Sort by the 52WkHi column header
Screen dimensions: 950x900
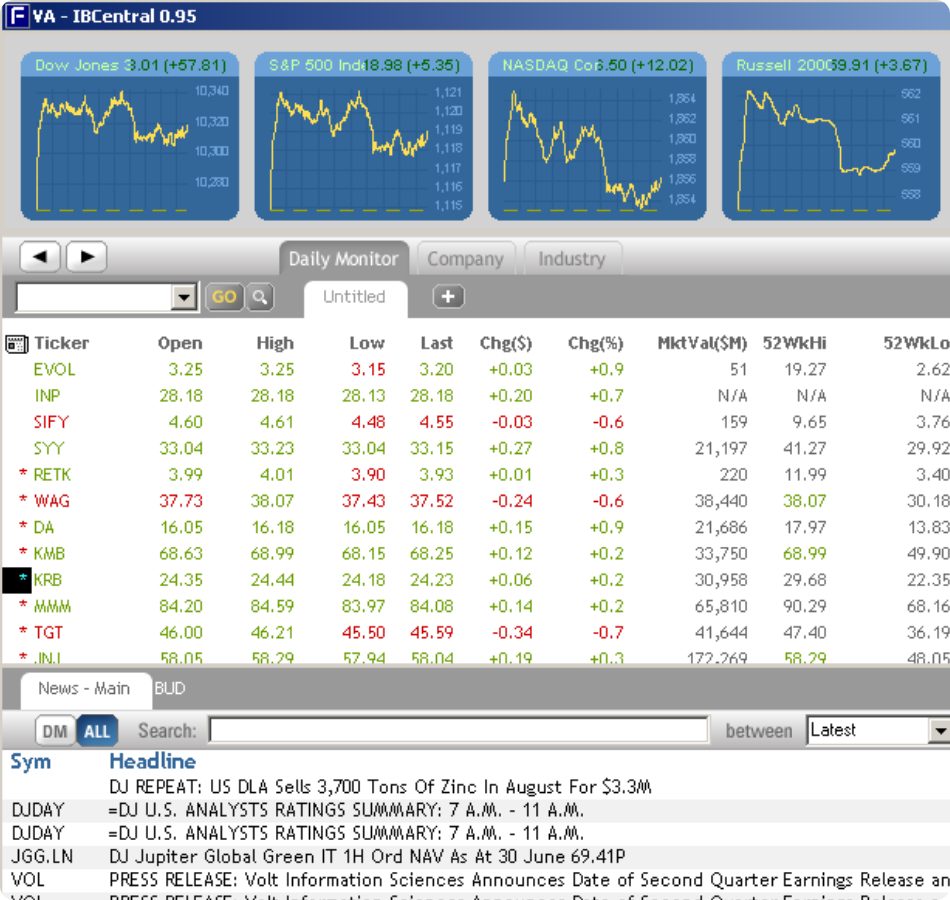click(x=794, y=344)
